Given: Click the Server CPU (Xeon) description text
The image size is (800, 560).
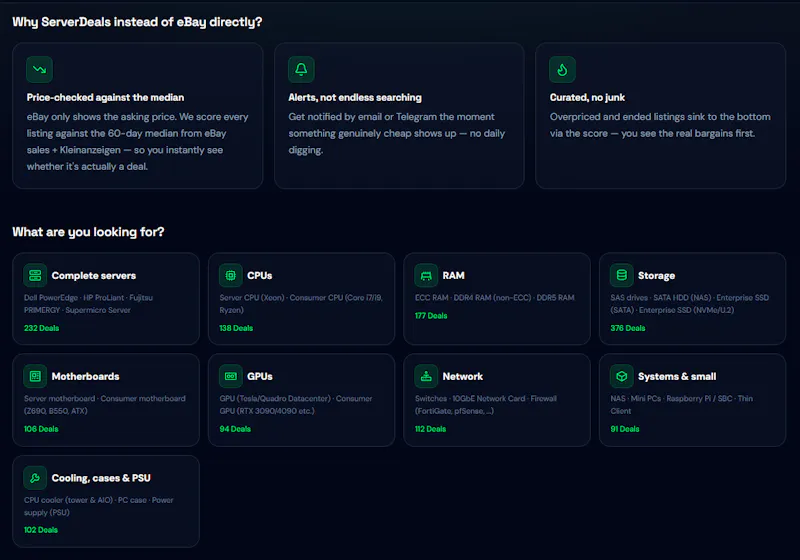Looking at the screenshot, I should 301,303.
